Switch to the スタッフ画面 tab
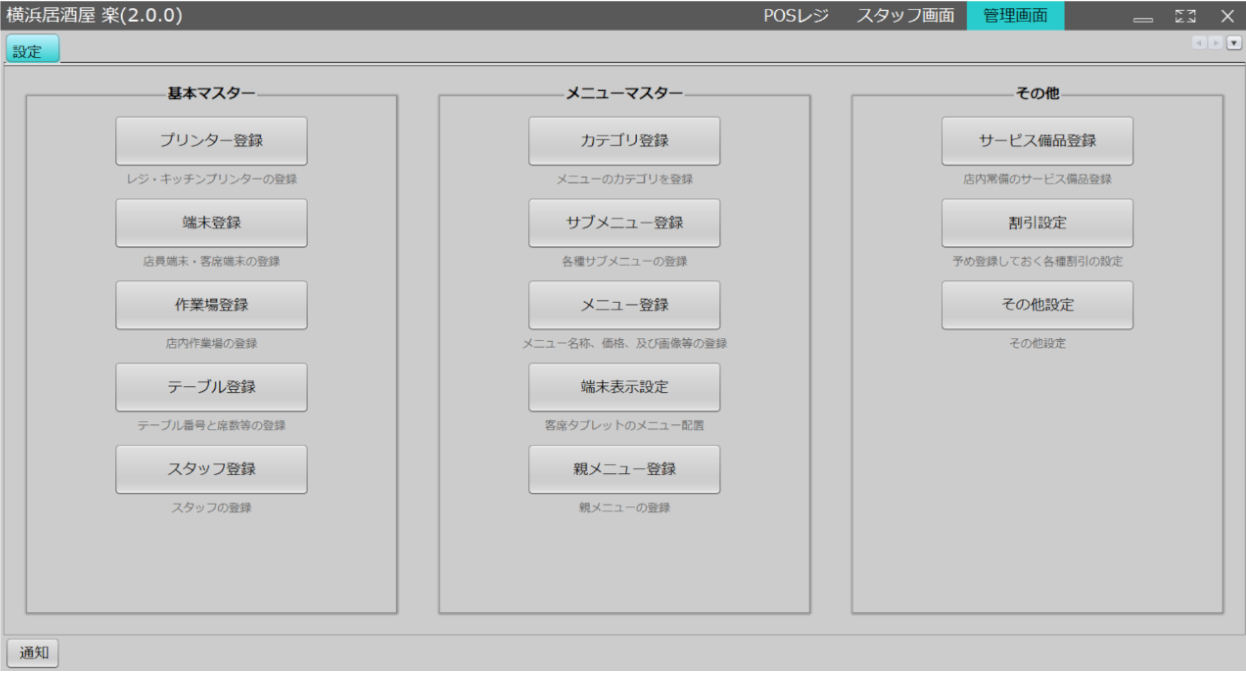1246x674 pixels. (x=905, y=16)
